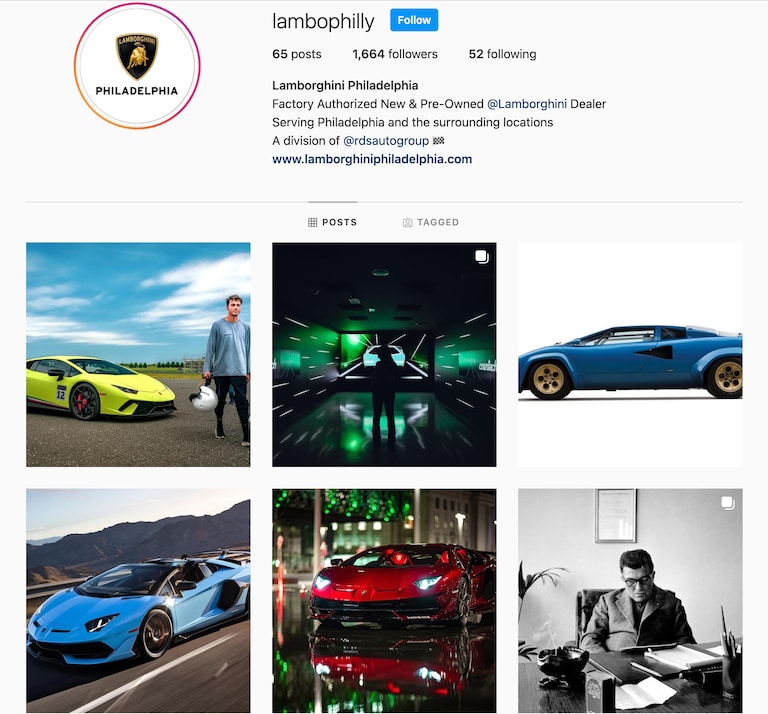Switch to the TAGGED tab

pos(431,222)
